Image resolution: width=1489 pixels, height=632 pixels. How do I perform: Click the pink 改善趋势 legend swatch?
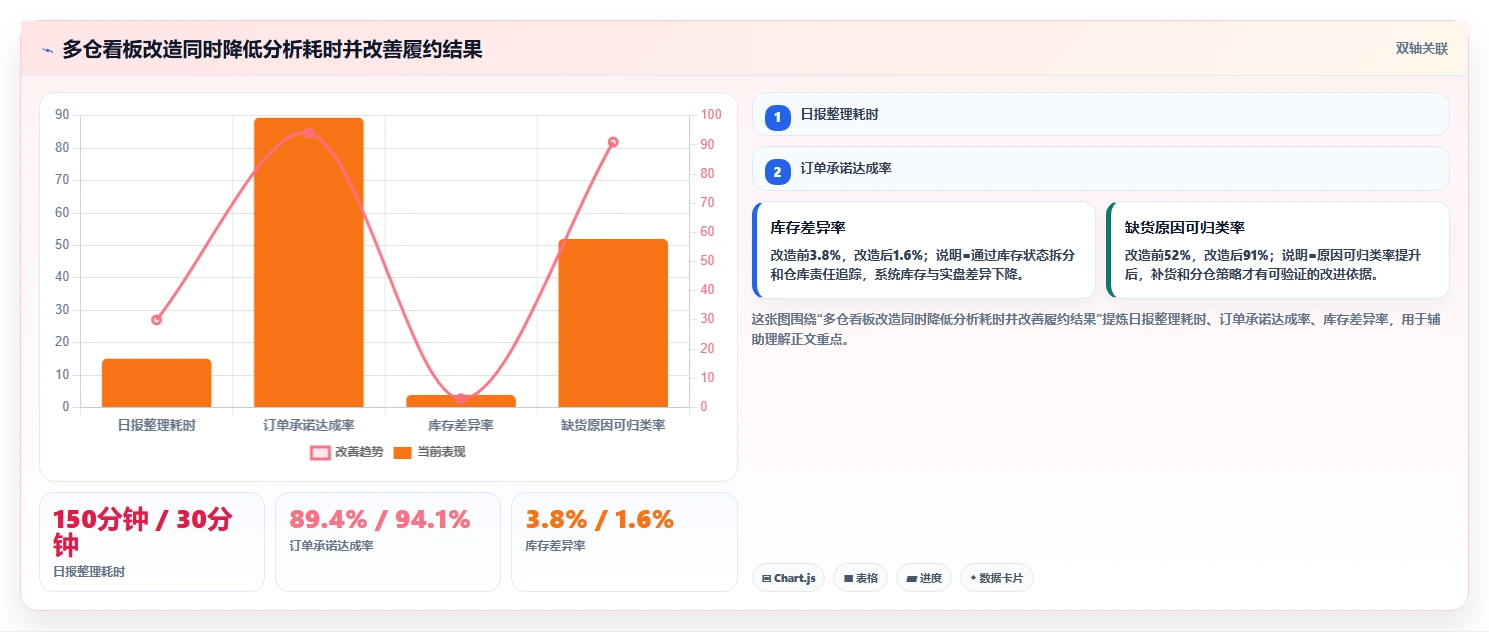pyautogui.click(x=320, y=452)
